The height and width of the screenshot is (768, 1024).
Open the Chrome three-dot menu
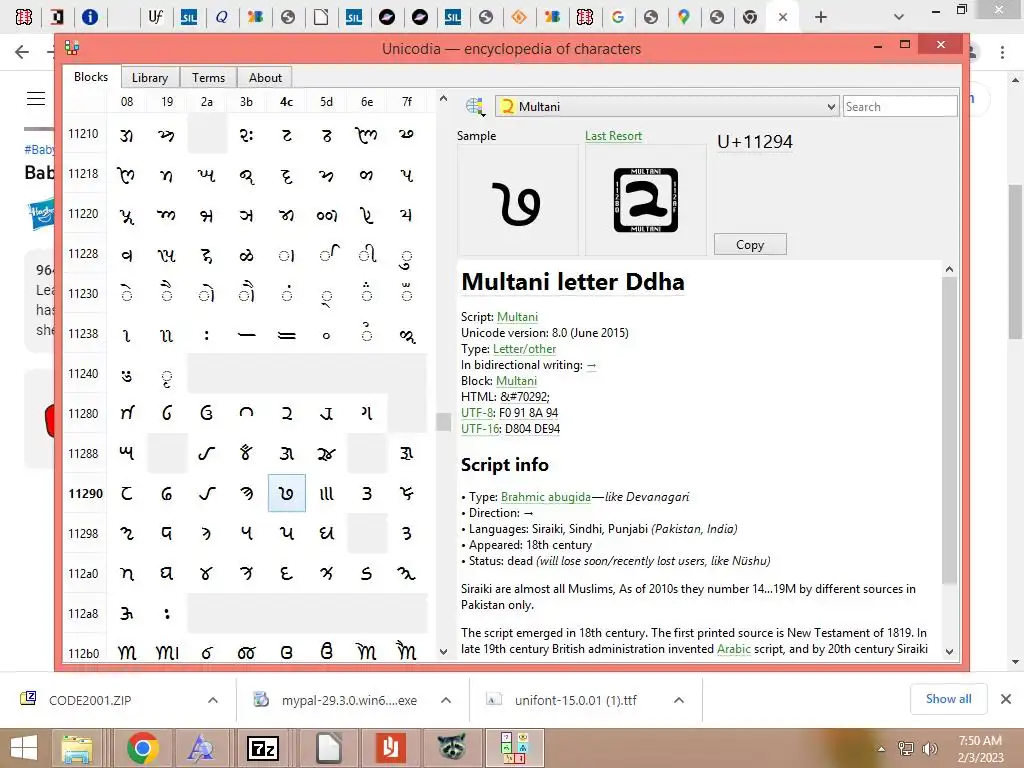pos(1002,52)
